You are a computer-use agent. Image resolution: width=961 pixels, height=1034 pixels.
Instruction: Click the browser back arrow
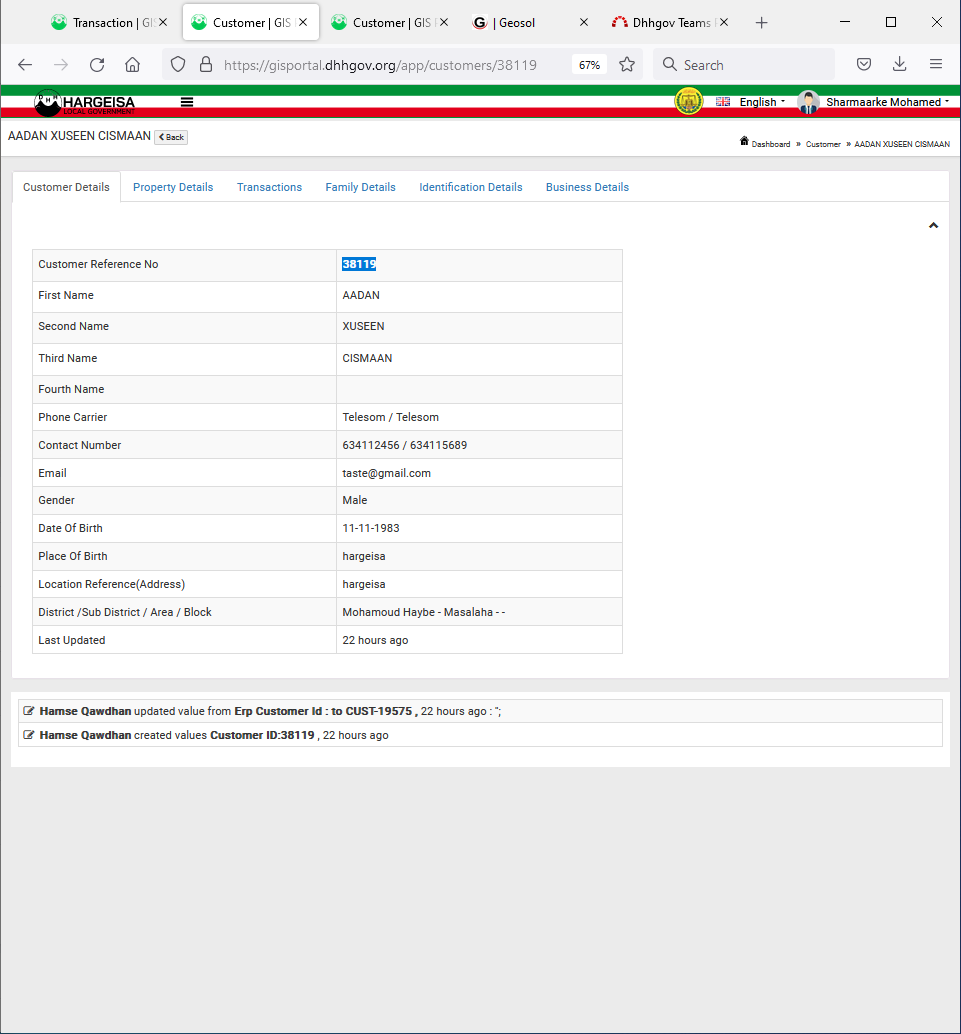pyautogui.click(x=25, y=65)
